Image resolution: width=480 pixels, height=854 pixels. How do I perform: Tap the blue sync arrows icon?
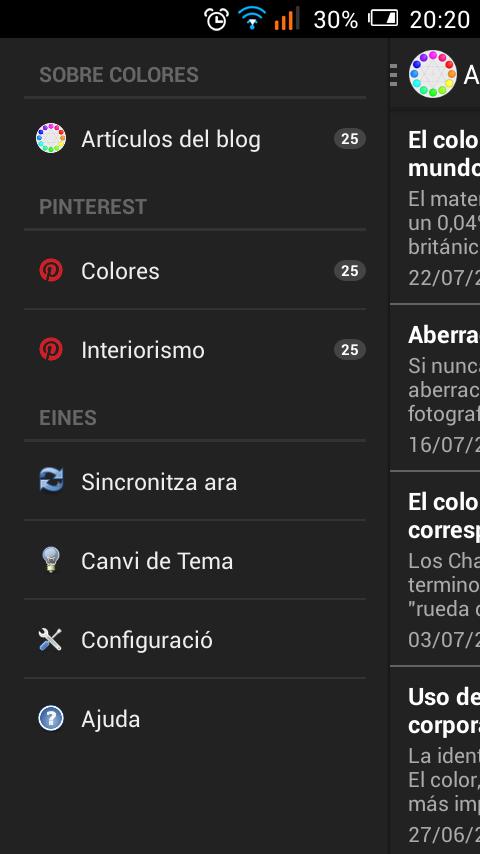tap(51, 481)
